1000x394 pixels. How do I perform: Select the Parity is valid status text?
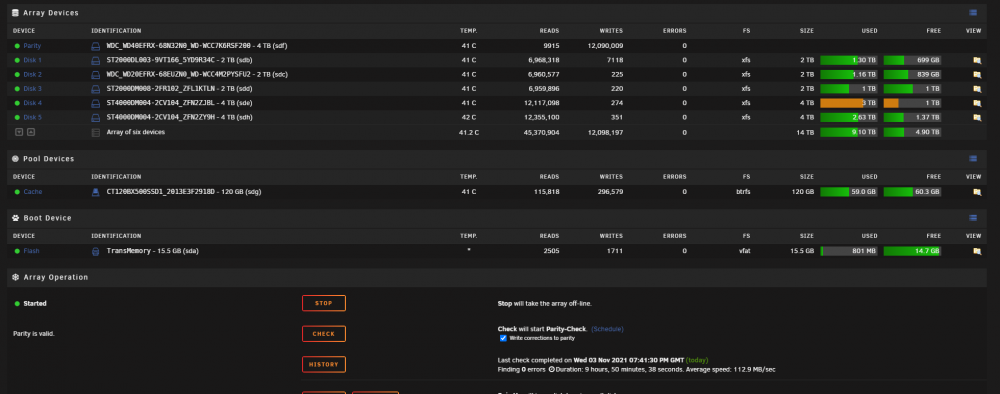pyautogui.click(x=34, y=333)
